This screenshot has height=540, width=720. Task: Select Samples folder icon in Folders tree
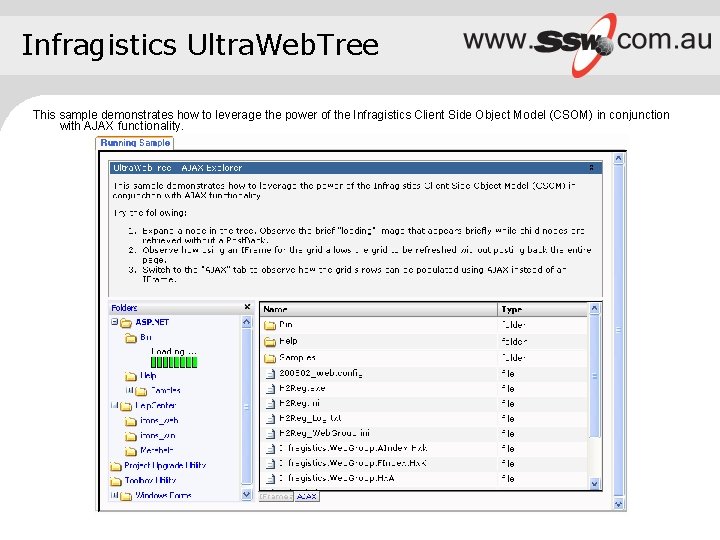141,391
